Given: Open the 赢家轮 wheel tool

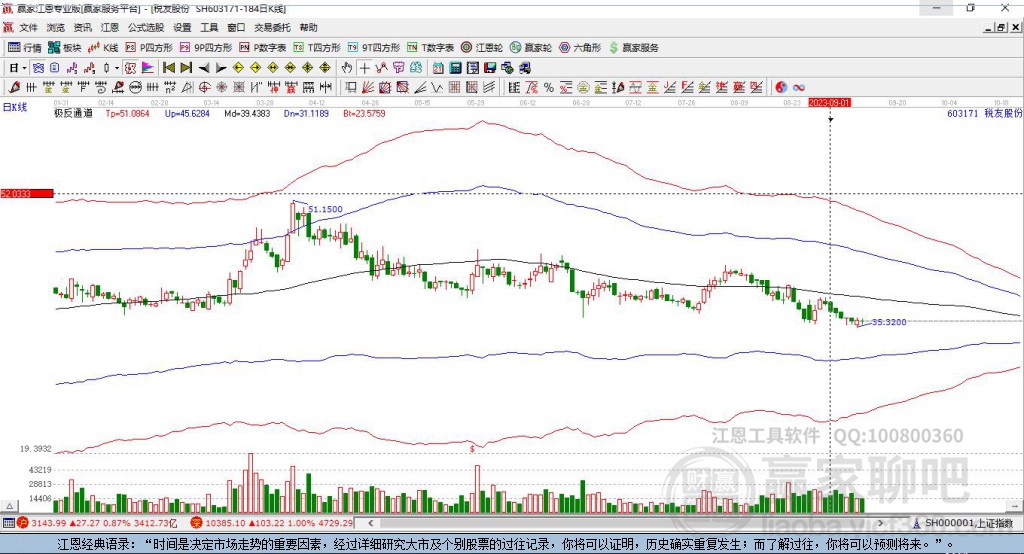Looking at the screenshot, I should (531, 48).
